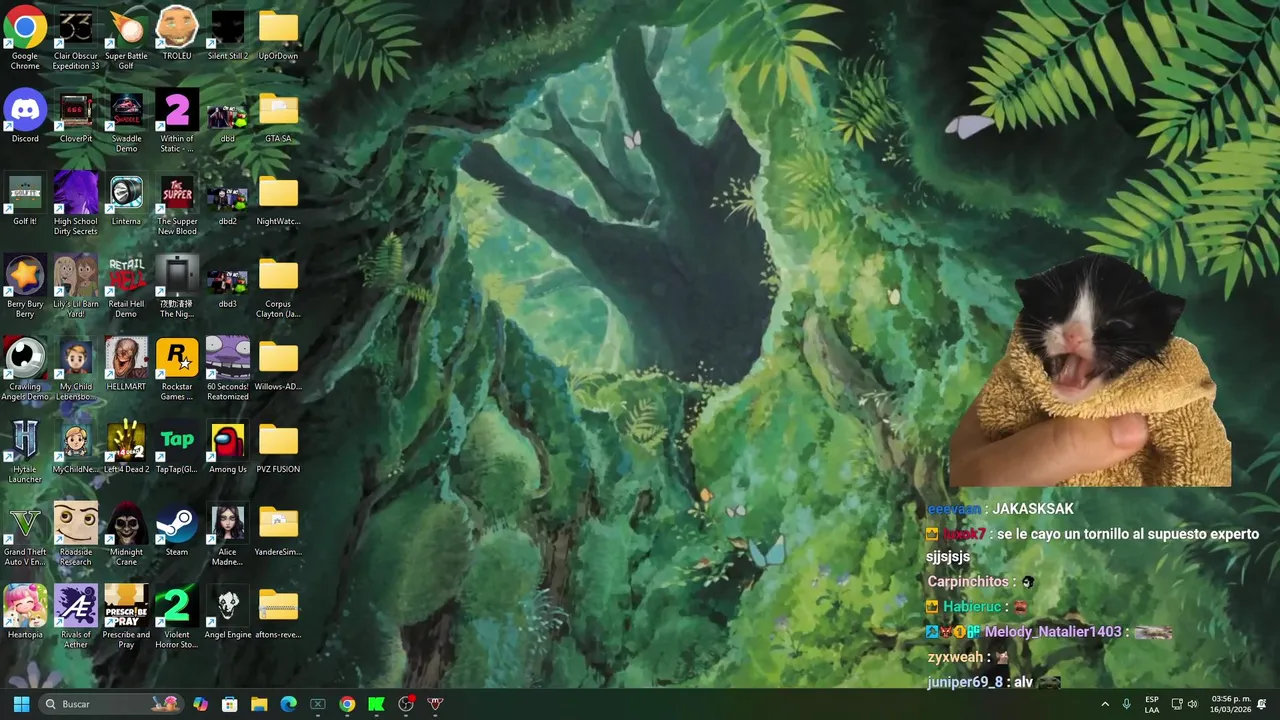The width and height of the screenshot is (1280, 720).
Task: Select the Linterna shortcut
Action: [126, 200]
